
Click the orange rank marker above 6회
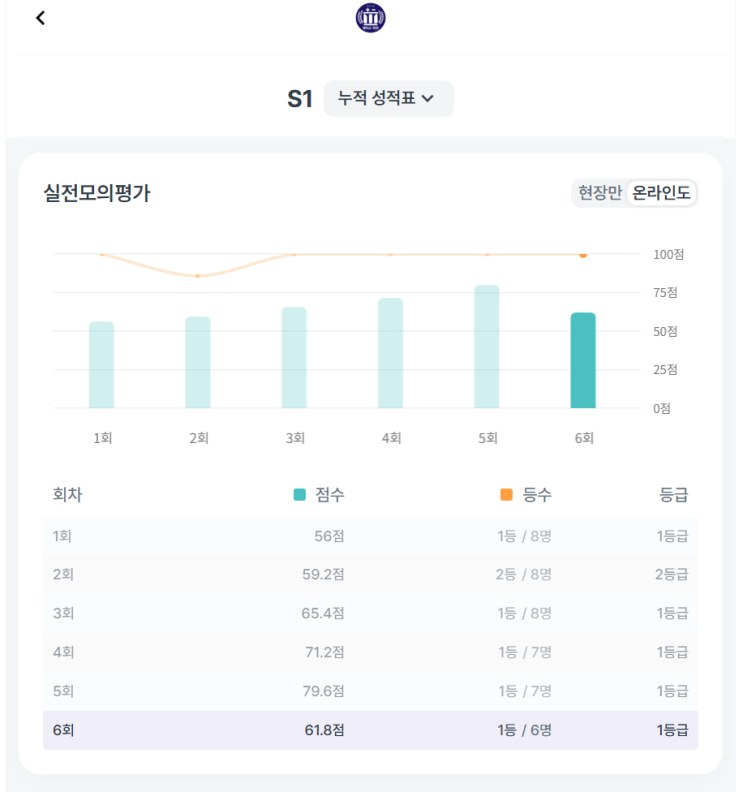click(x=583, y=255)
